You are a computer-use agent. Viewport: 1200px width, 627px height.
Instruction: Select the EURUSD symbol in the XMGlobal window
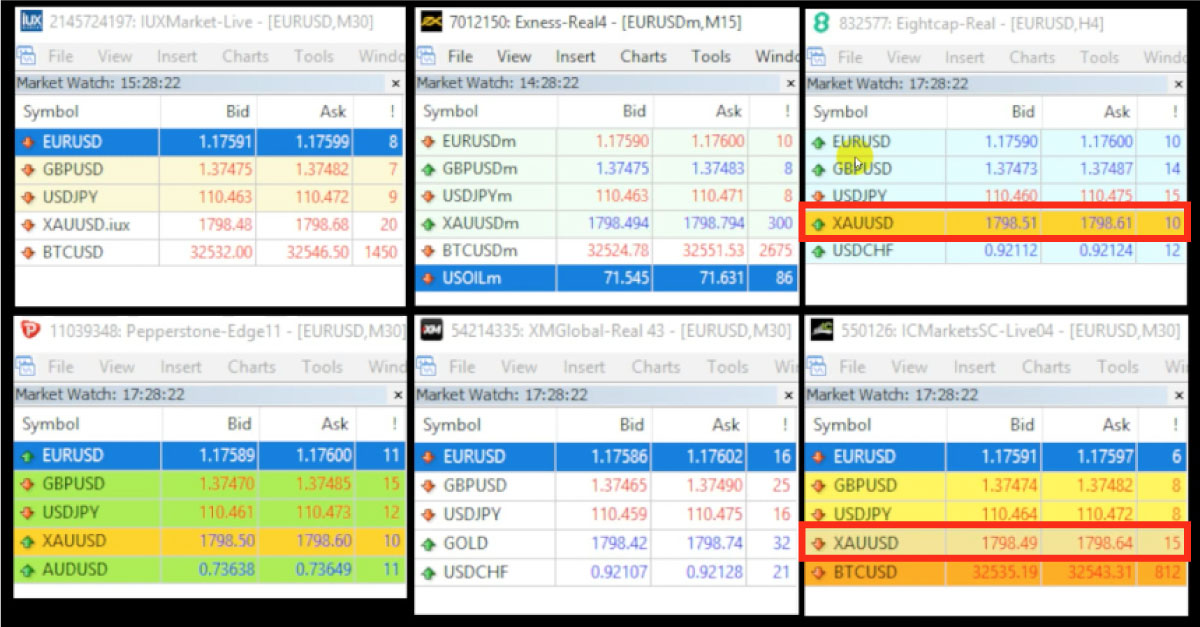click(x=474, y=457)
